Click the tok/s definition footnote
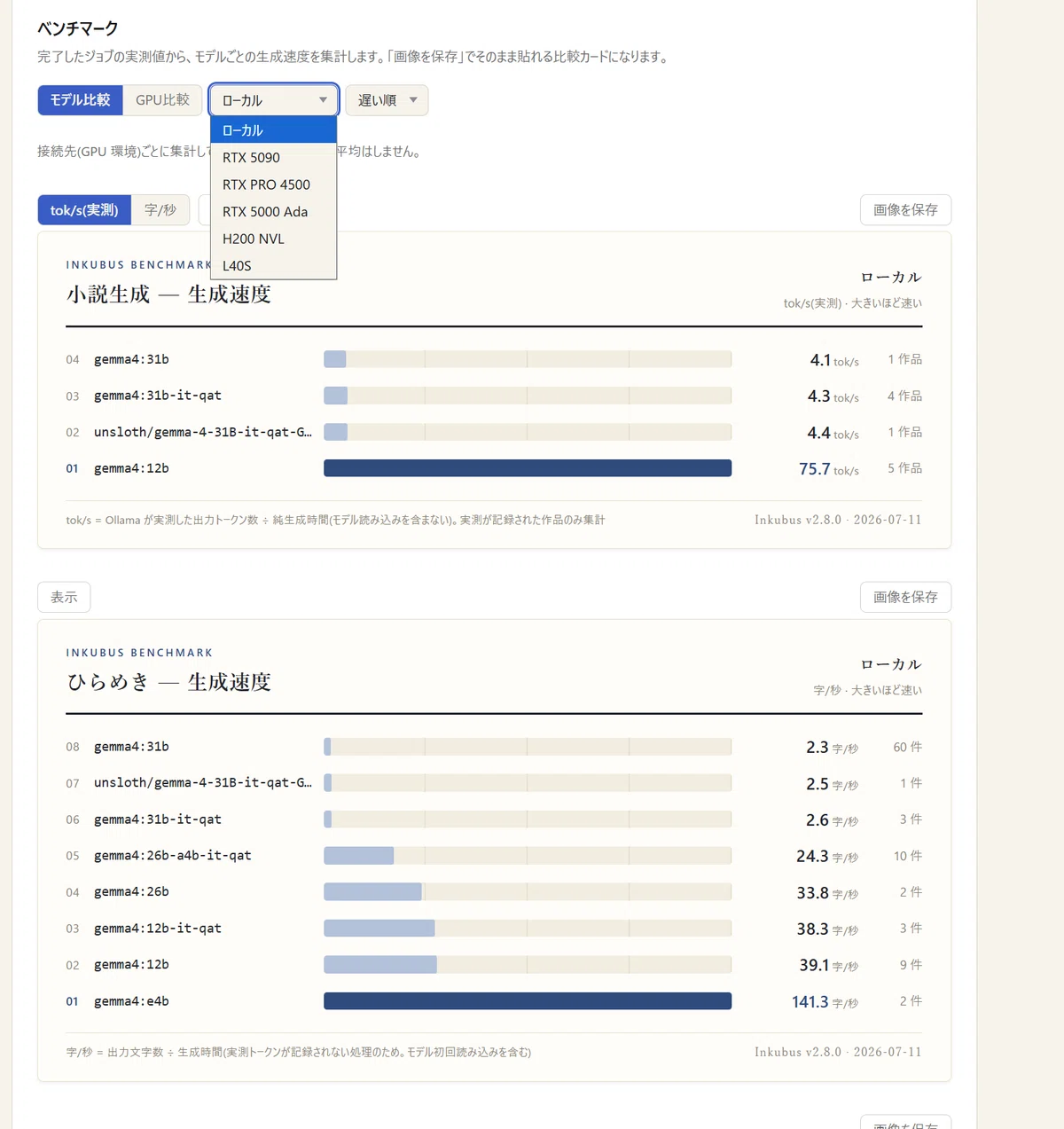Image resolution: width=1064 pixels, height=1129 pixels. [x=335, y=520]
